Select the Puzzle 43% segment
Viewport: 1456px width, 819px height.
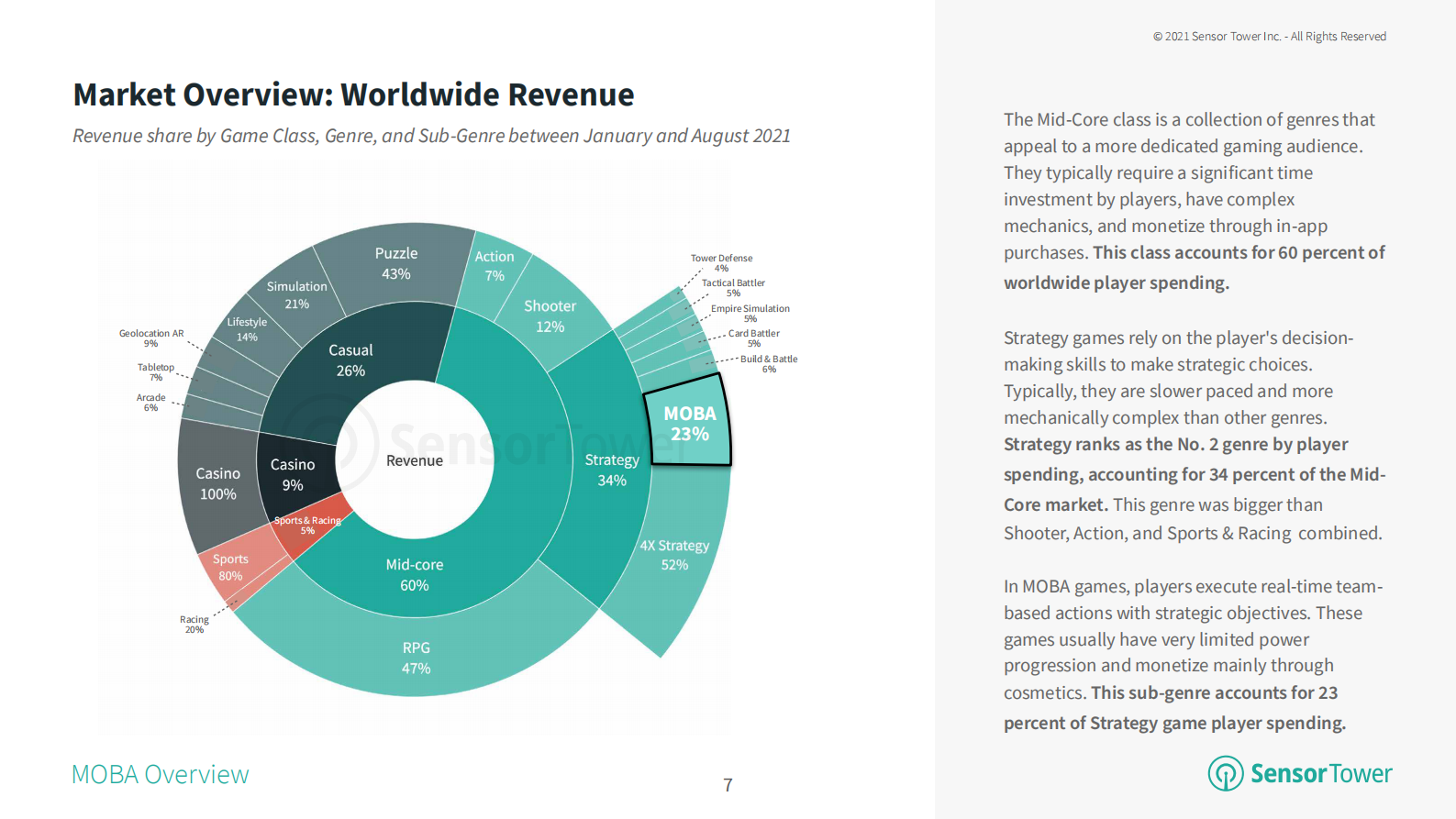point(395,263)
